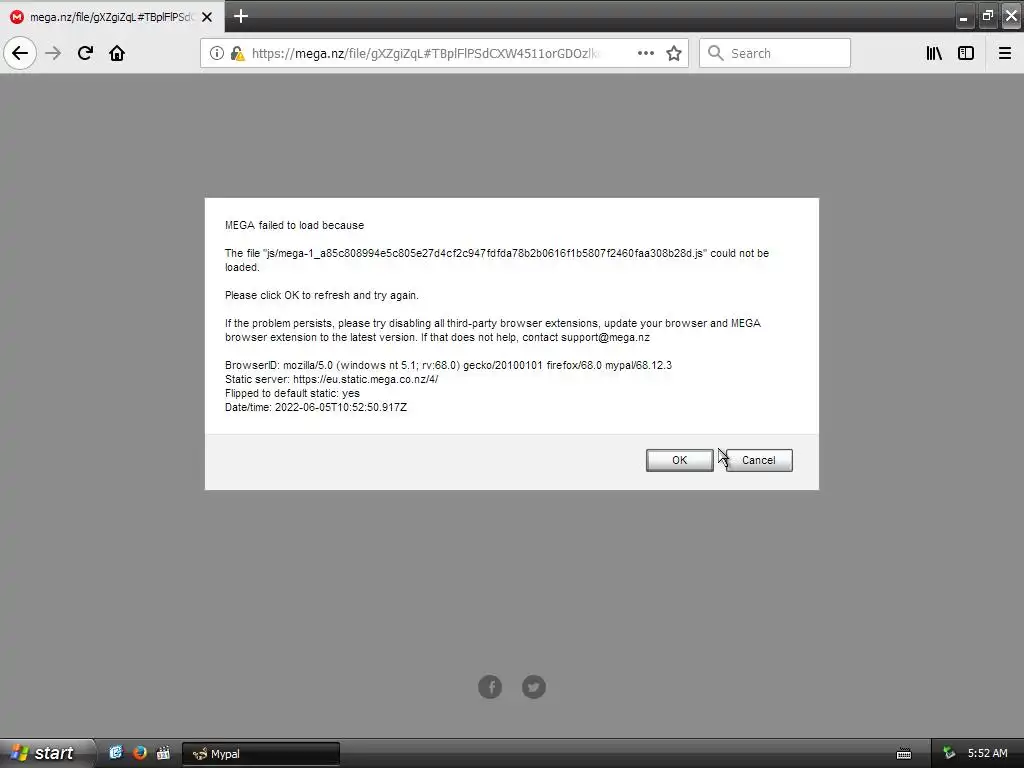
Task: Open page actions three-dot menu
Action: coord(645,53)
